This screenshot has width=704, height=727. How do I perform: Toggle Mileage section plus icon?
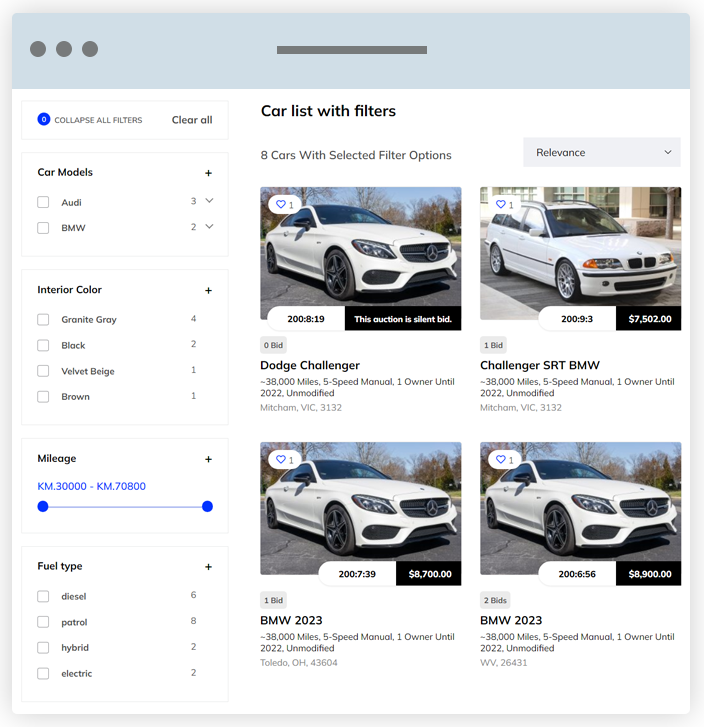[208, 459]
